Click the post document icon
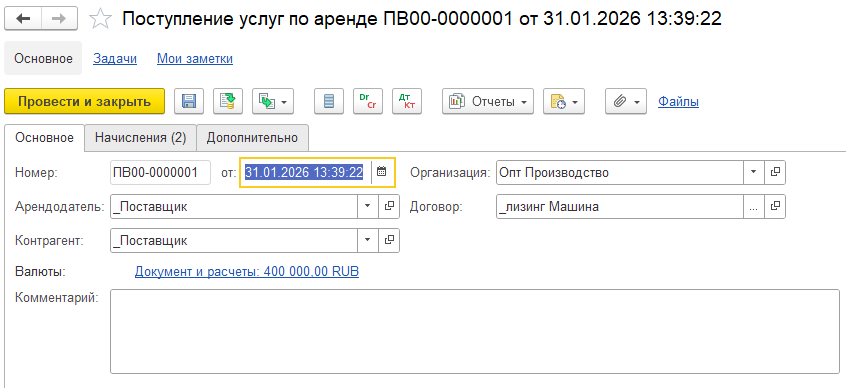 [228, 101]
